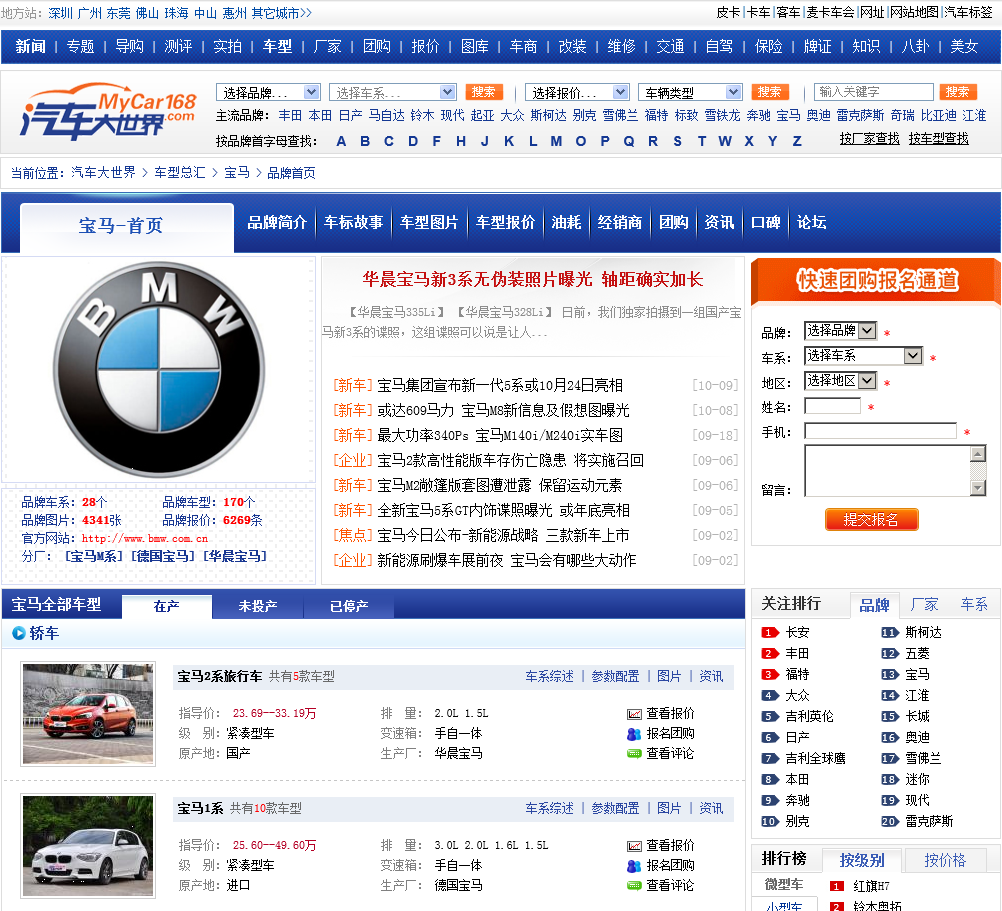Open 论坛 in BMW nav bar
This screenshot has height=911, width=1002.
(x=811, y=222)
